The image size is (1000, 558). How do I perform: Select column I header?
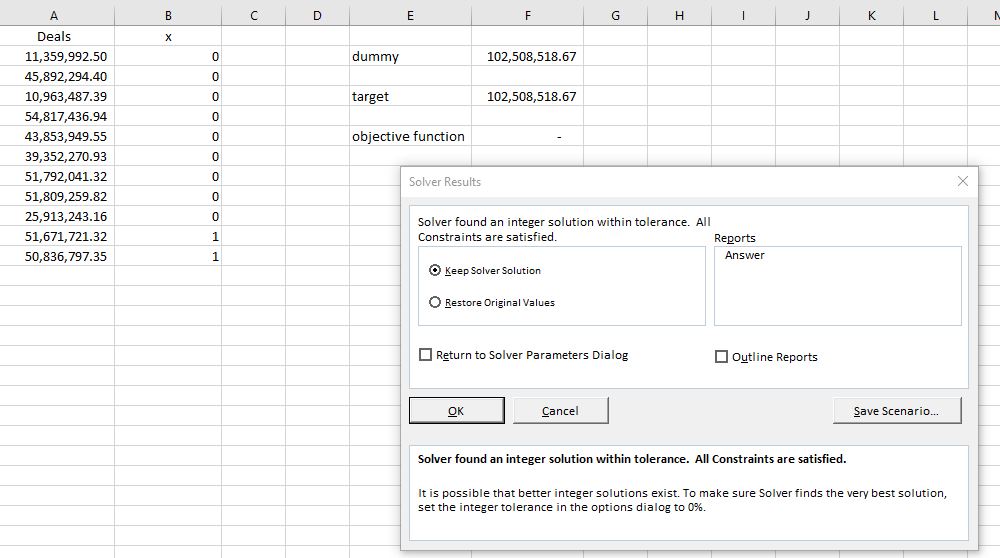point(743,16)
